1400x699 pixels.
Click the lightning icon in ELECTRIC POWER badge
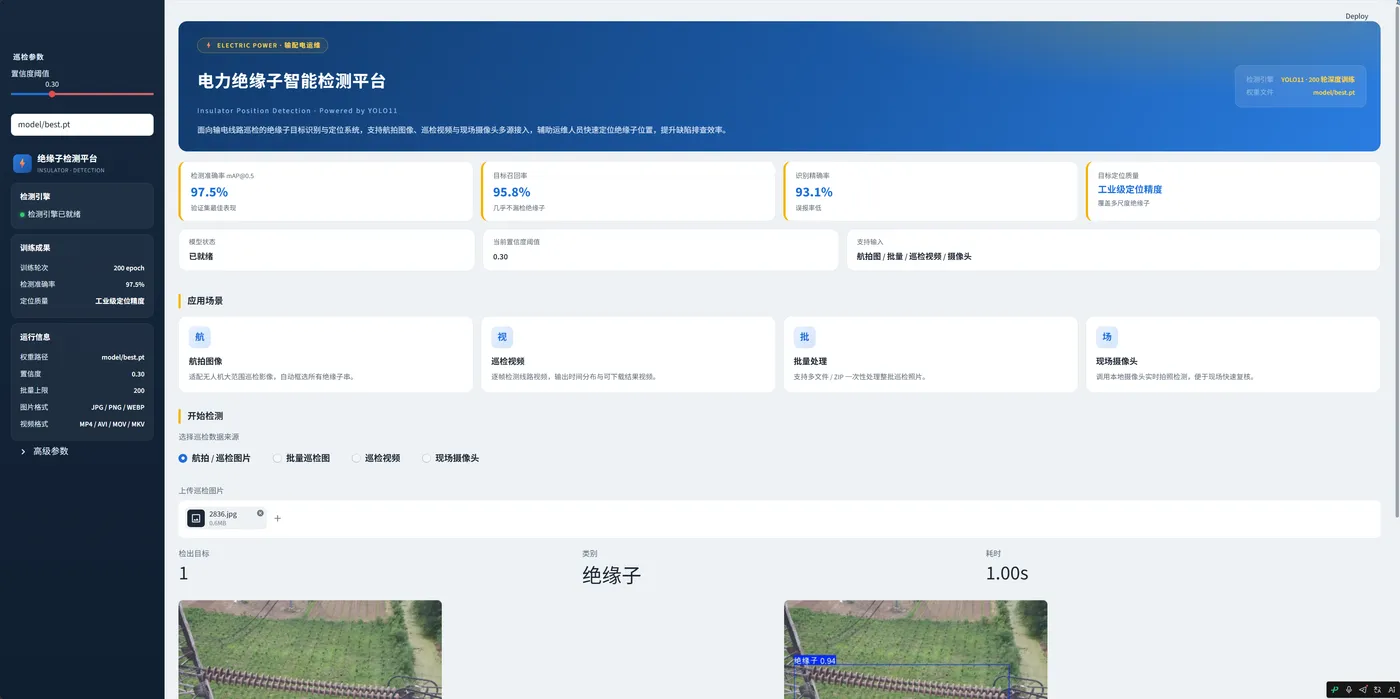click(208, 45)
